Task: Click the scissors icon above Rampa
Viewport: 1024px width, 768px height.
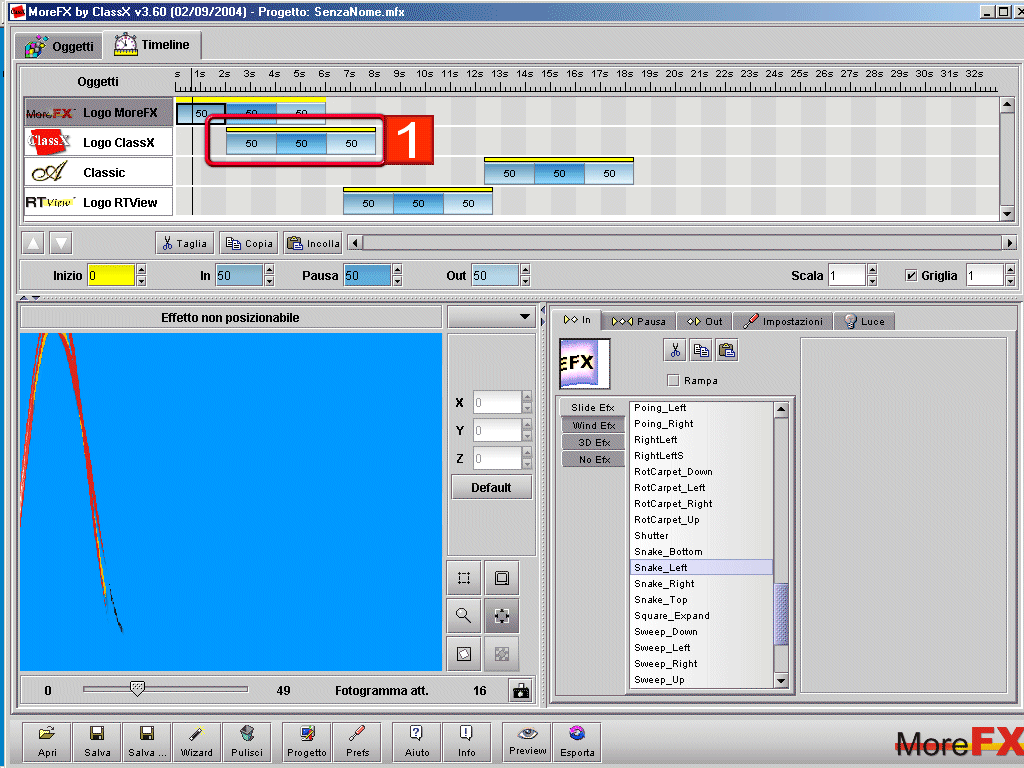Action: (x=675, y=350)
